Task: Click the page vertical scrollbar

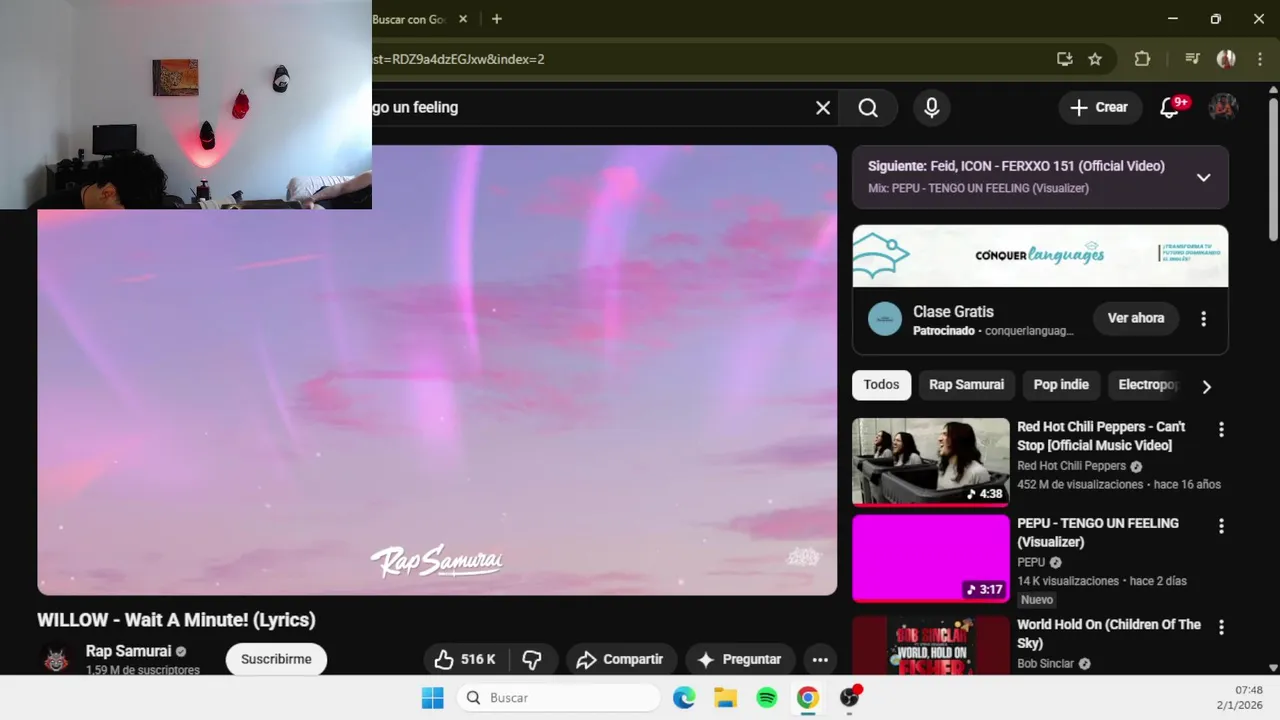Action: [1273, 170]
